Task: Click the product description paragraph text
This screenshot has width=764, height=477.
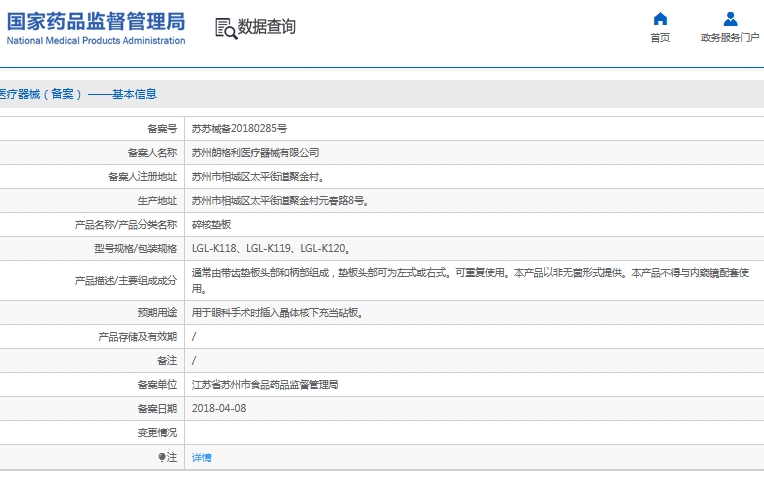Action: (470, 281)
